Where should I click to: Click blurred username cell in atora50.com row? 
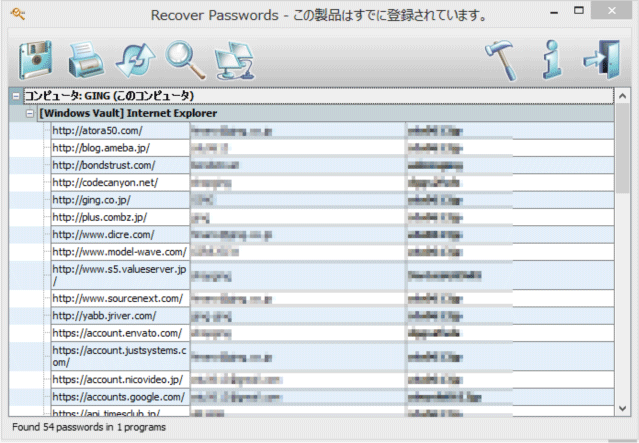tap(298, 131)
